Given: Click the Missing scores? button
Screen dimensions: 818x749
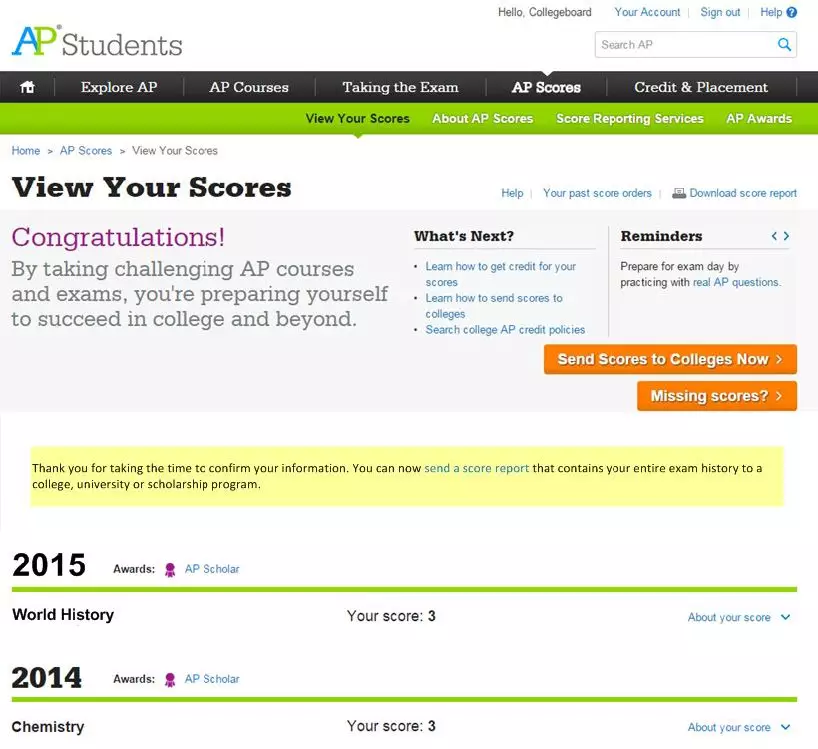Looking at the screenshot, I should click(717, 396).
